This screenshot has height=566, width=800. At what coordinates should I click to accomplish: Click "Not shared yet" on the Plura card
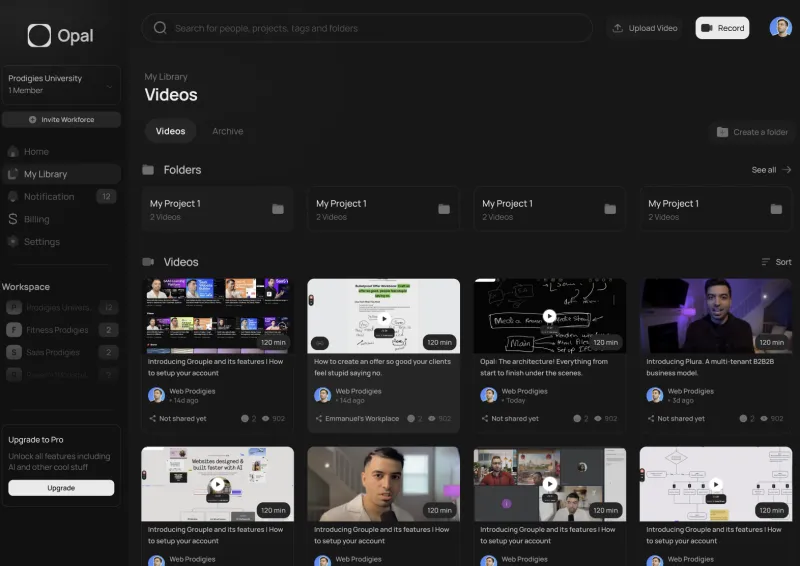click(x=681, y=419)
